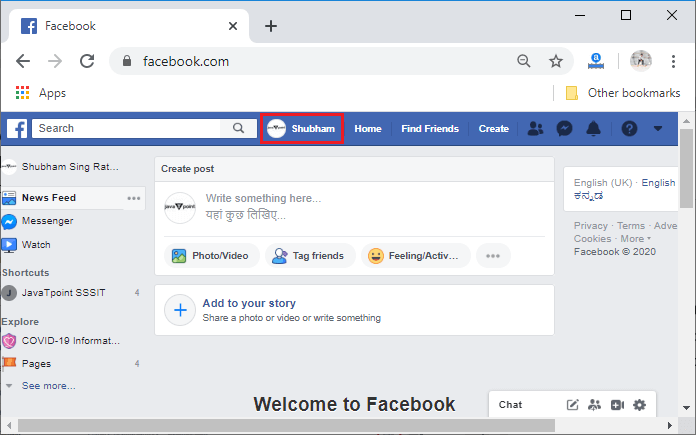
Task: Switch language to Kannada link
Action: [x=588, y=196]
